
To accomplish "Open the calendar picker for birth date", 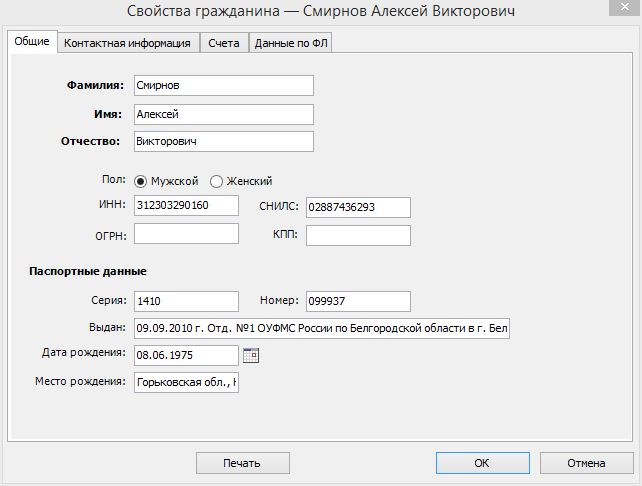I will pyautogui.click(x=251, y=355).
